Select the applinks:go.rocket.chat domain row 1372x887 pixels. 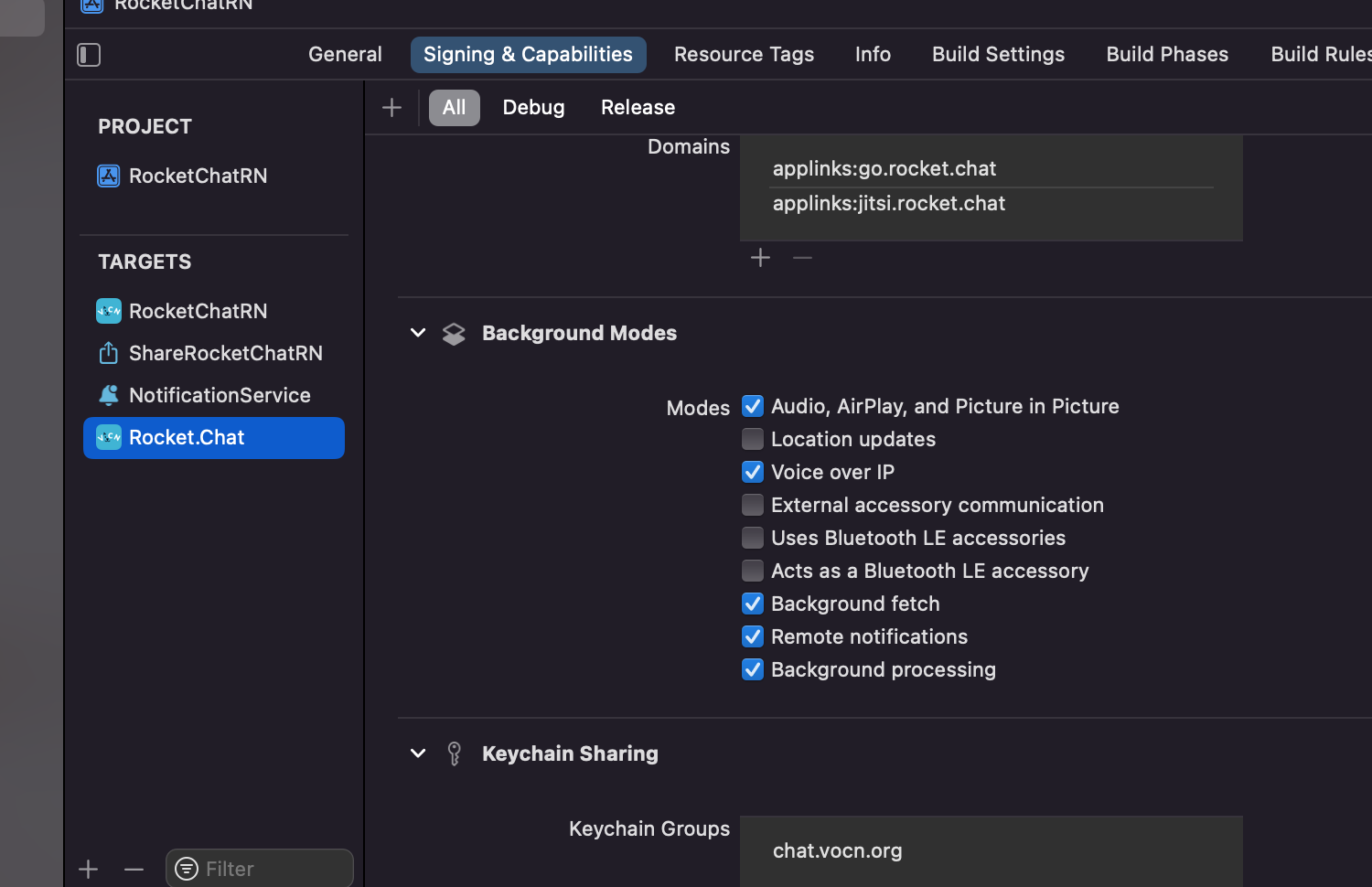[x=991, y=169]
